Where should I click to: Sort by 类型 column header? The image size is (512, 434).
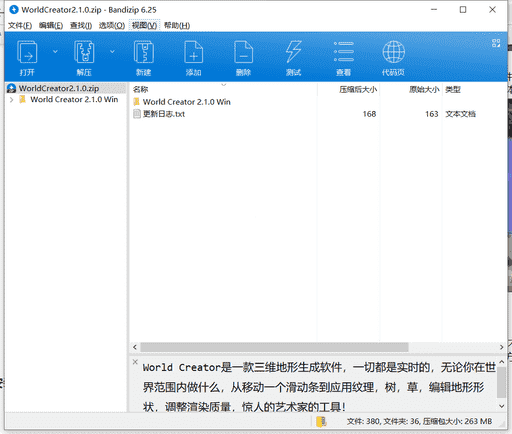453,89
